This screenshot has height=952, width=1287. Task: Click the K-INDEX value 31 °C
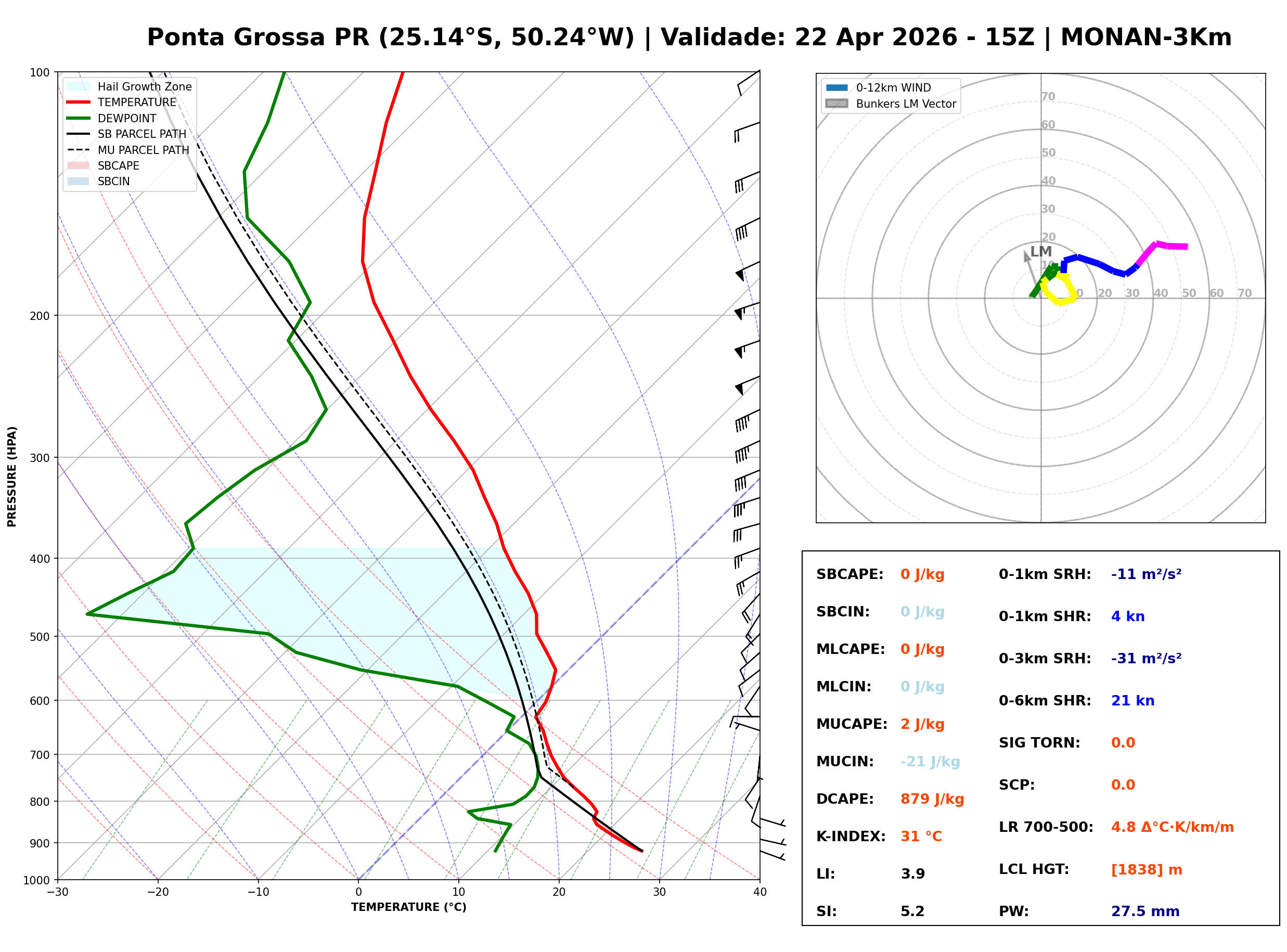coord(922,837)
